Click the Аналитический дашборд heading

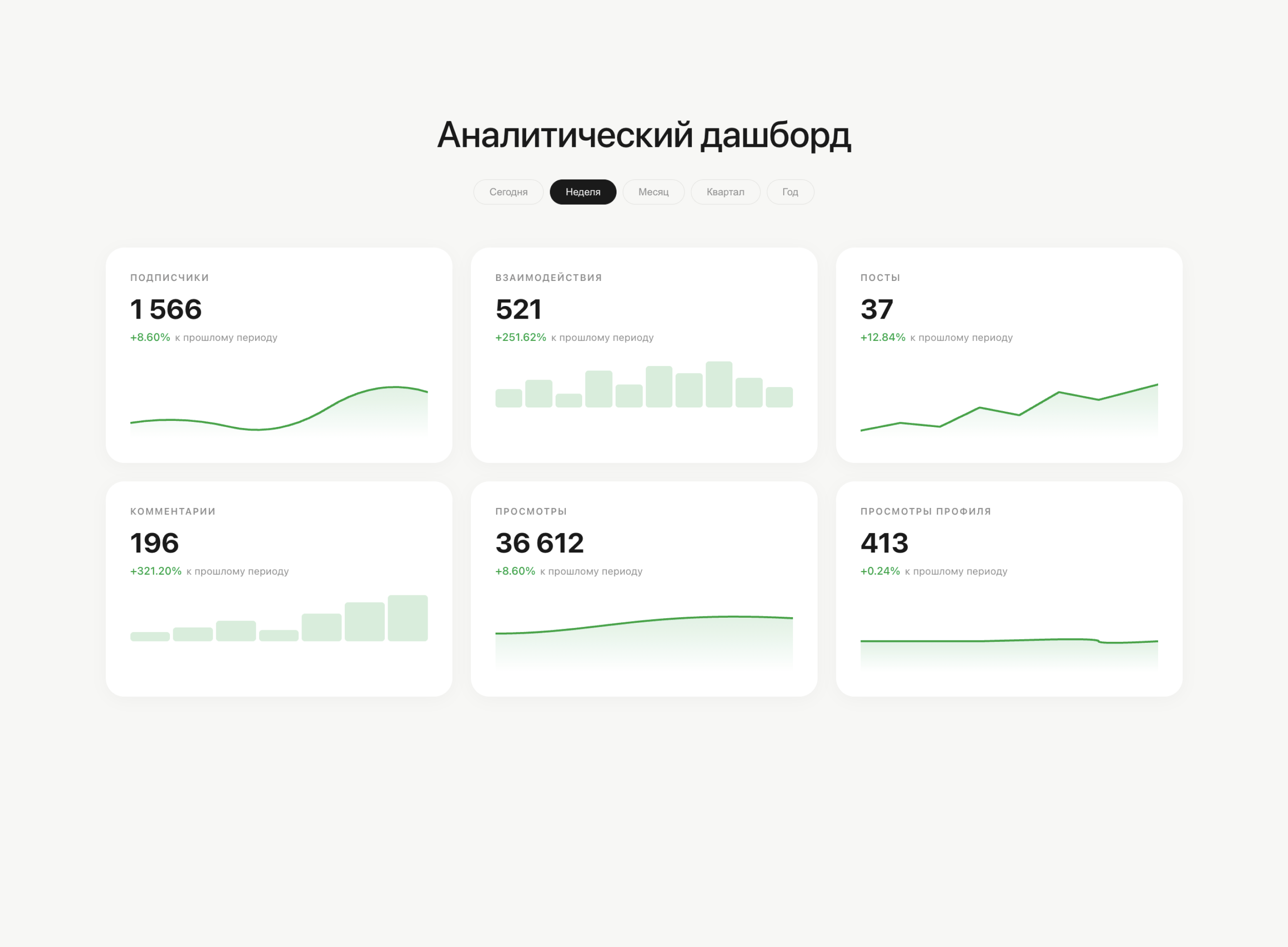point(644,135)
